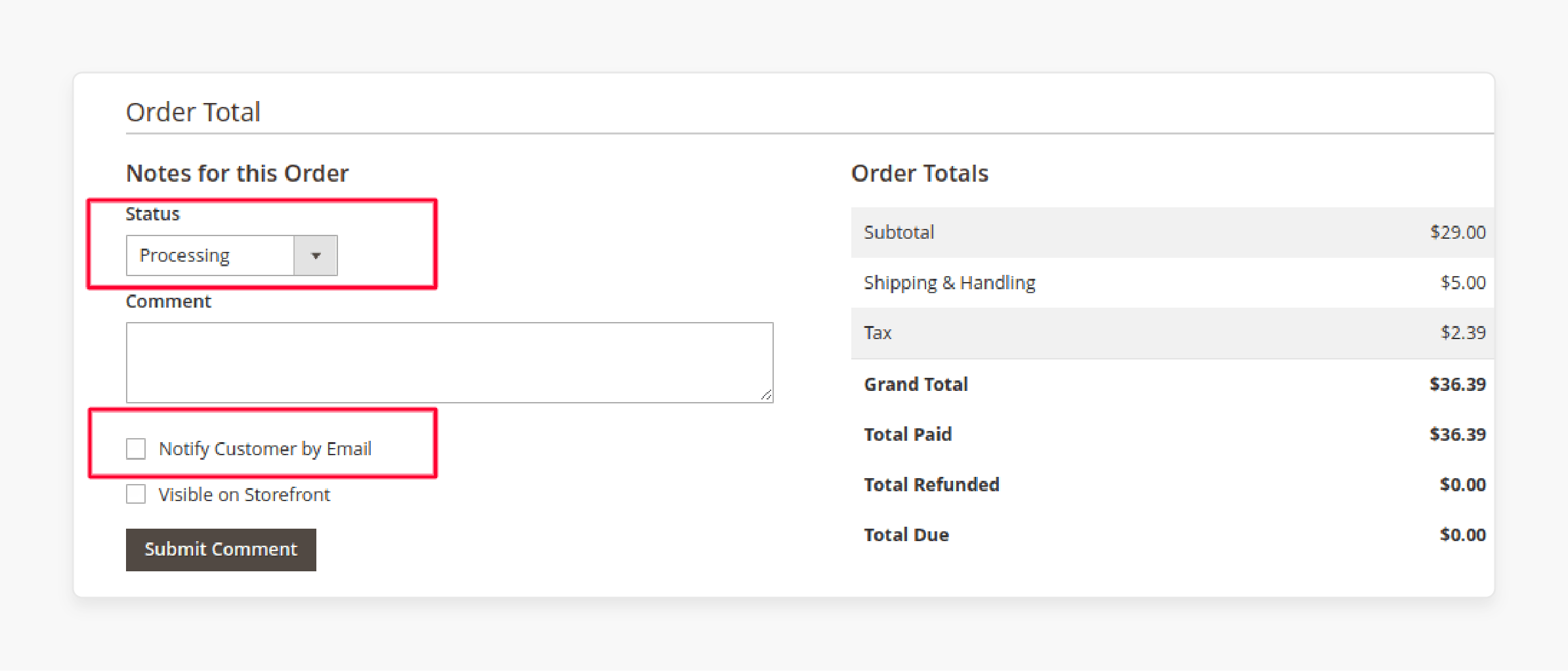This screenshot has width=1568, height=671.
Task: Click the Total Paid label
Action: pos(908,434)
